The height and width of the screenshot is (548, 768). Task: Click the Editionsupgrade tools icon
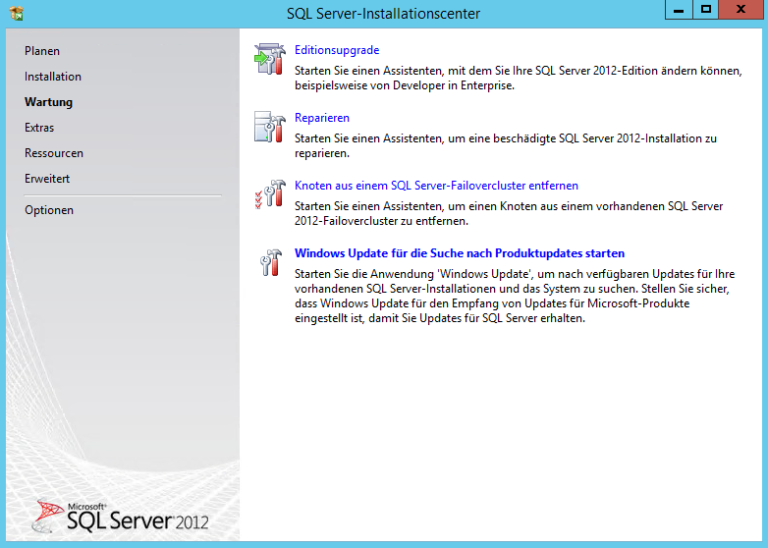269,59
